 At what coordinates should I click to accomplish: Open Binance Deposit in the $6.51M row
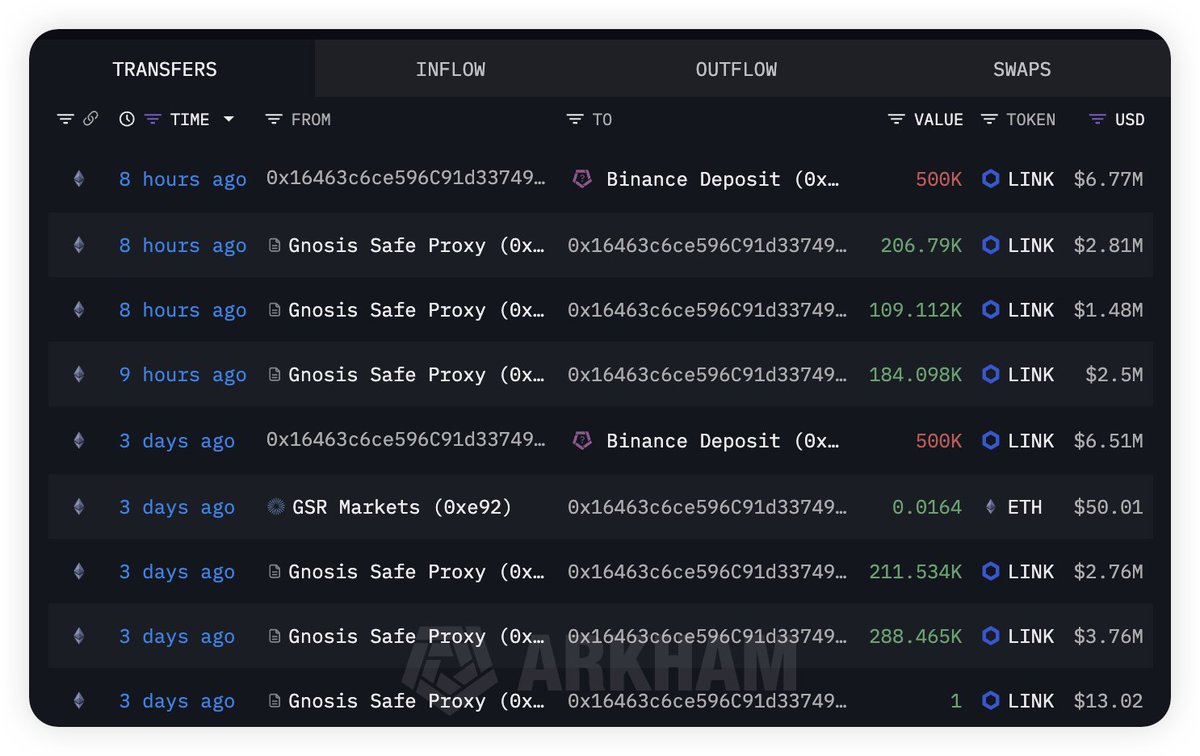(x=723, y=441)
